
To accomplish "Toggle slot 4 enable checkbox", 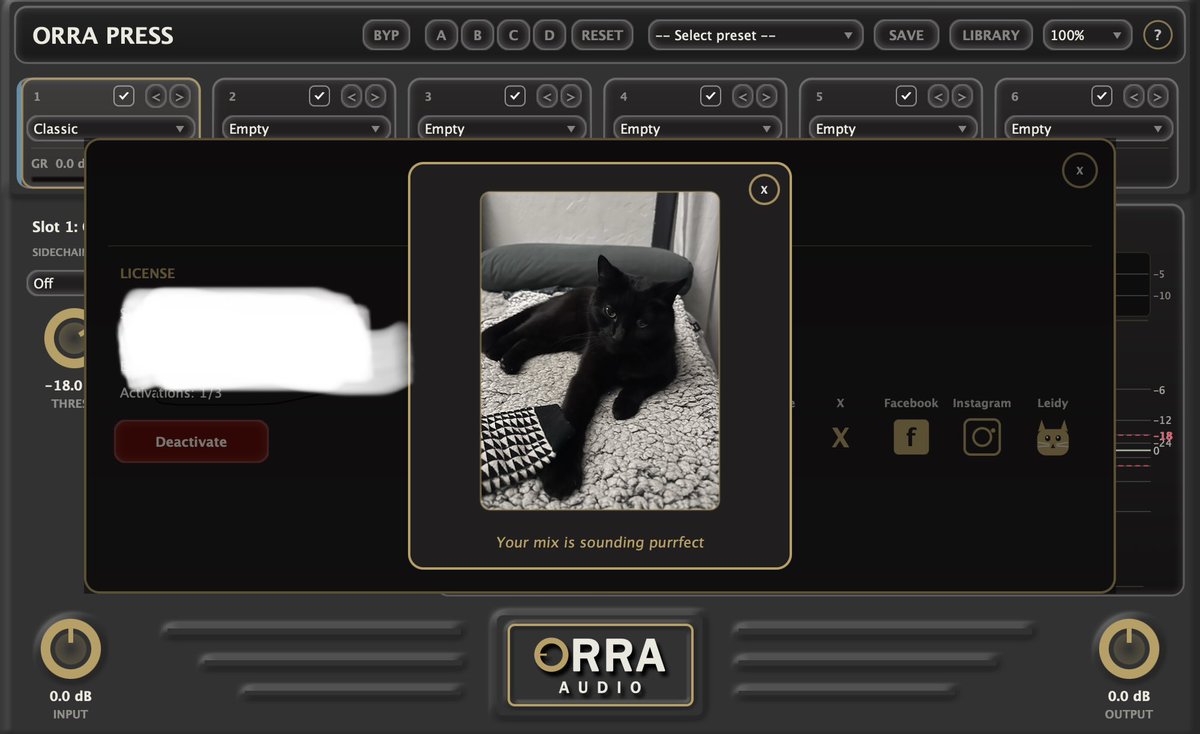I will pyautogui.click(x=710, y=96).
